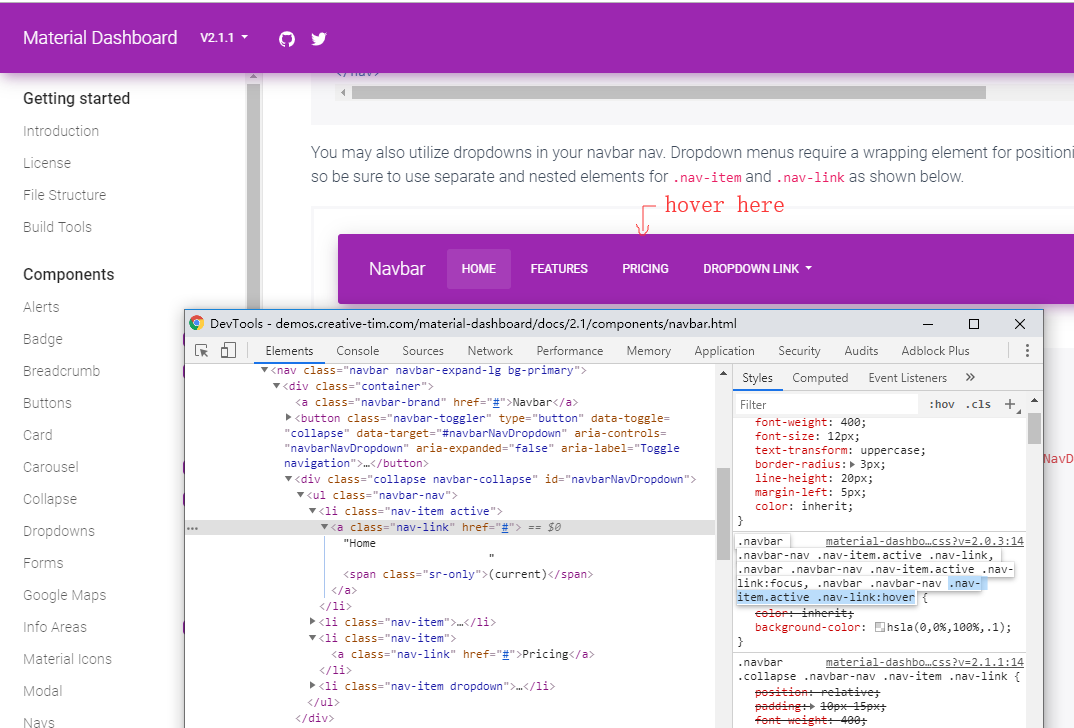
Task: Select the Styles pane tab
Action: [757, 378]
